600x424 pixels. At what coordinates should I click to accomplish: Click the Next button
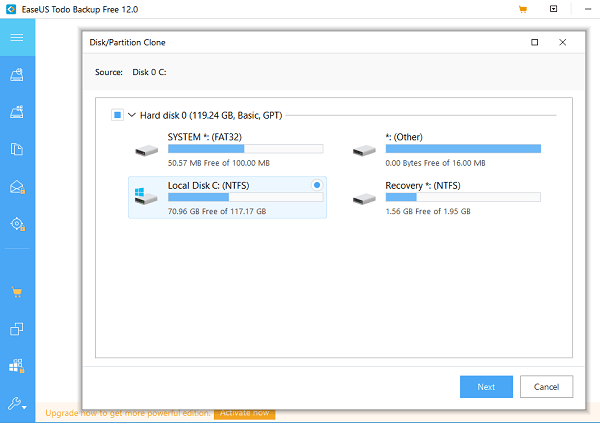click(486, 387)
